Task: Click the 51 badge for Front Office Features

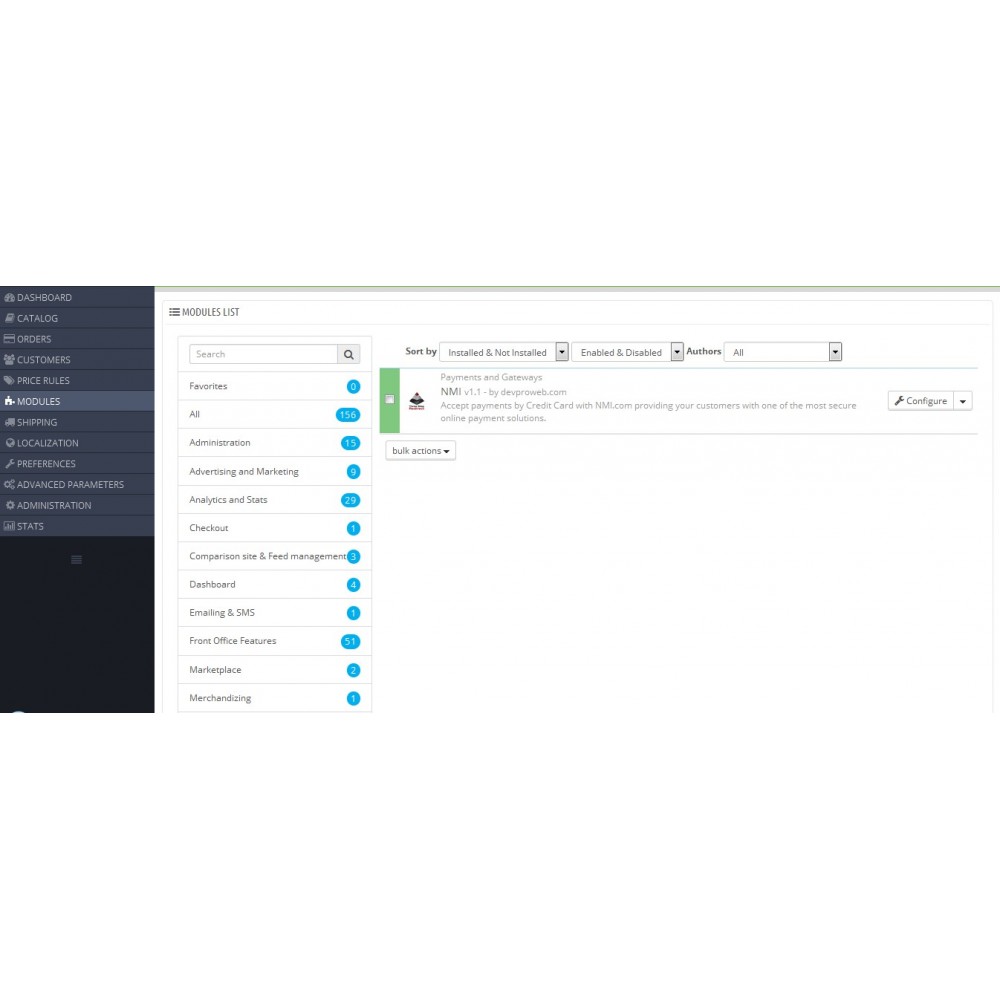Action: coord(350,641)
